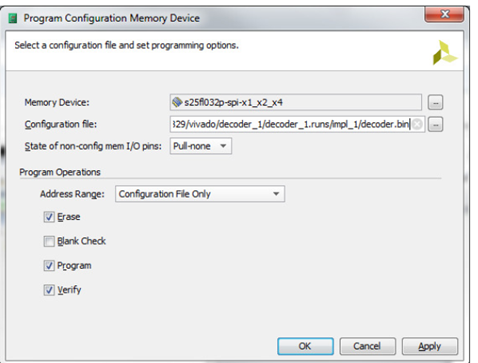Click the configuration file browse ellipsis button
Viewport: 478px width, 363px height.
(435, 125)
